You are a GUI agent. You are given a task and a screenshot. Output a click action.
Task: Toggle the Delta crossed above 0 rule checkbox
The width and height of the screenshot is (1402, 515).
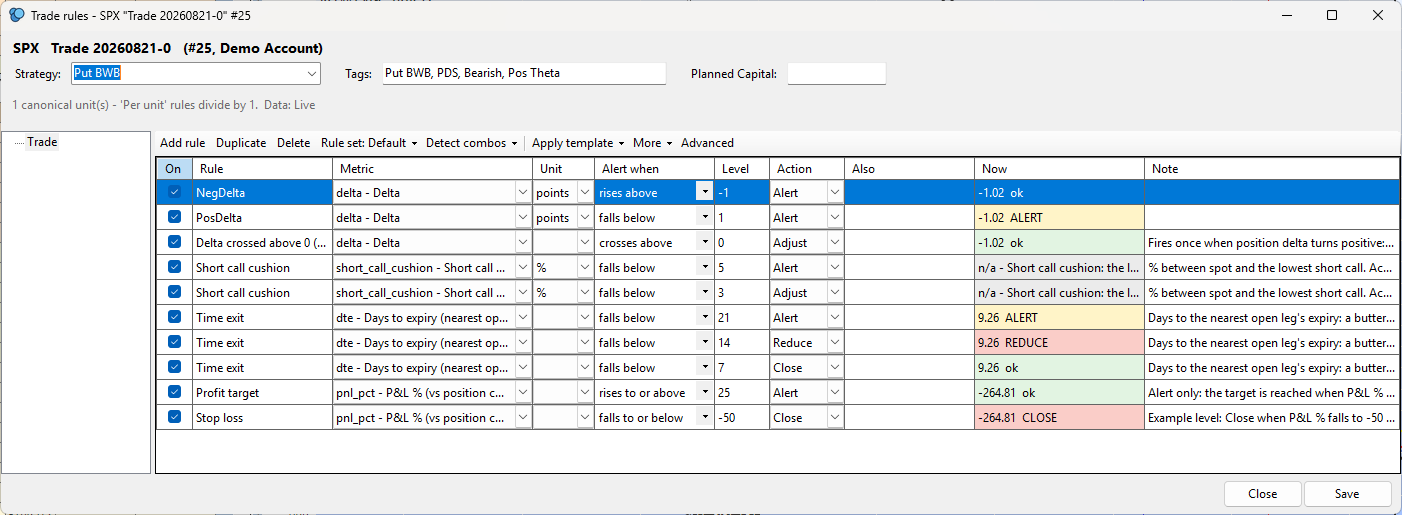(175, 242)
